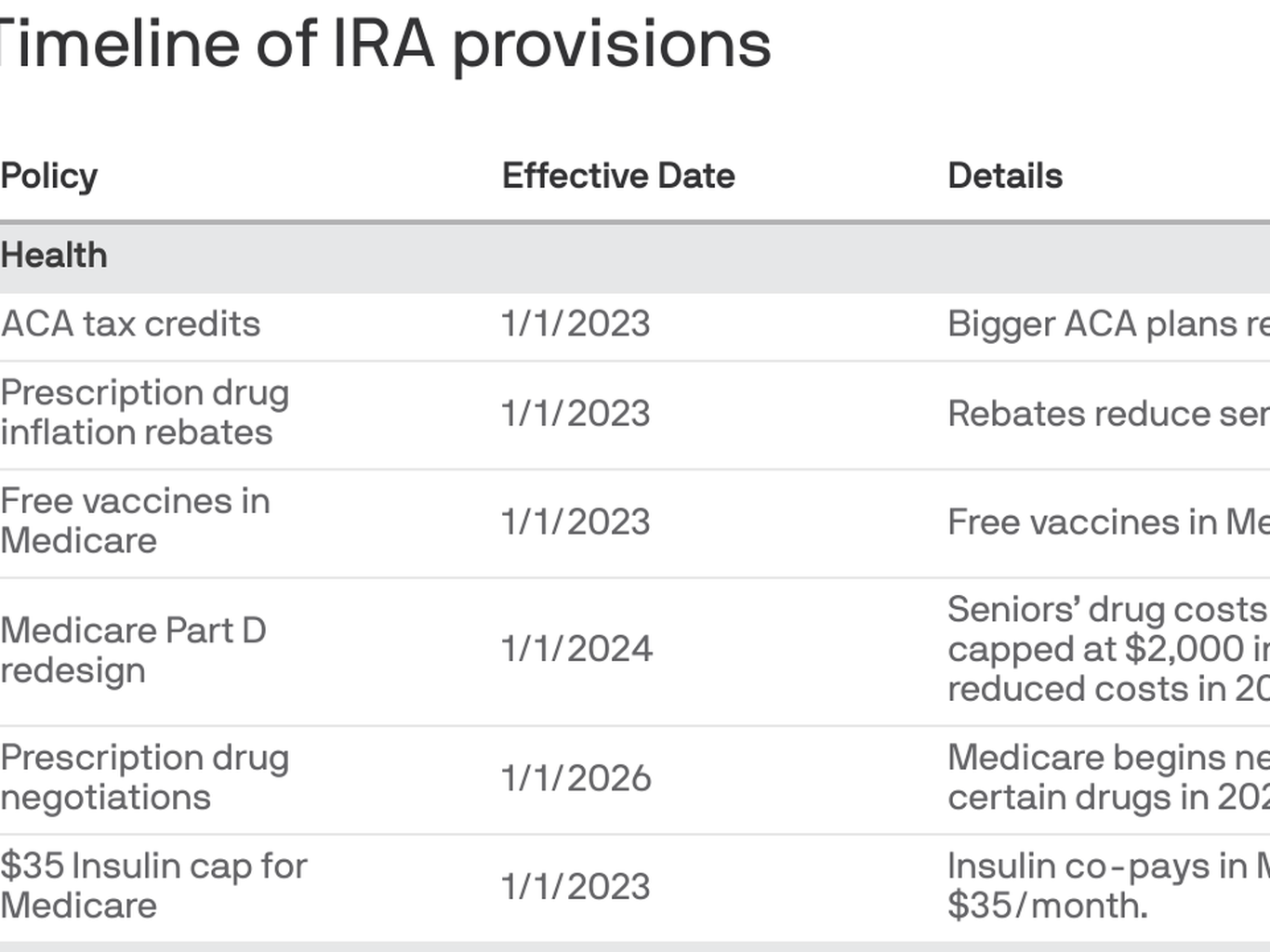Select details text starting "Medicare begins"
The image size is (1270, 952).
1106,777
